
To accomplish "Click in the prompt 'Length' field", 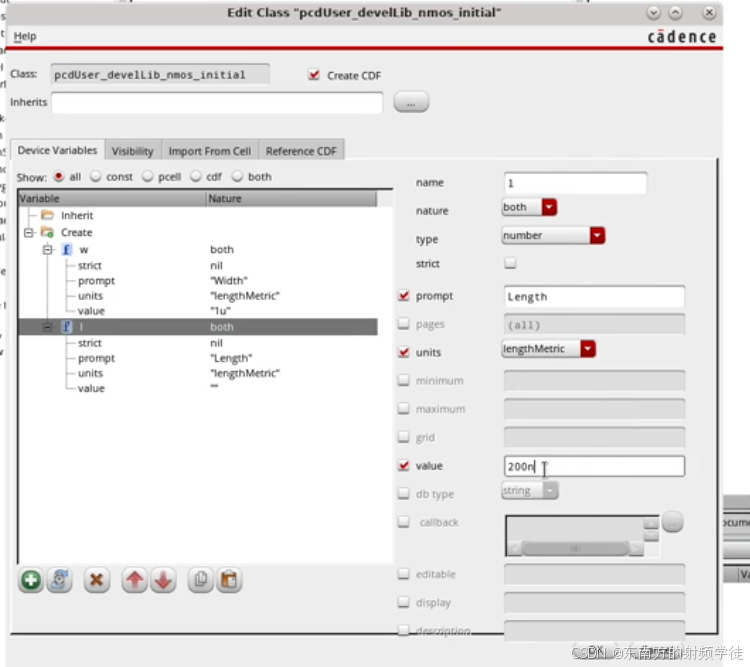I will point(594,297).
